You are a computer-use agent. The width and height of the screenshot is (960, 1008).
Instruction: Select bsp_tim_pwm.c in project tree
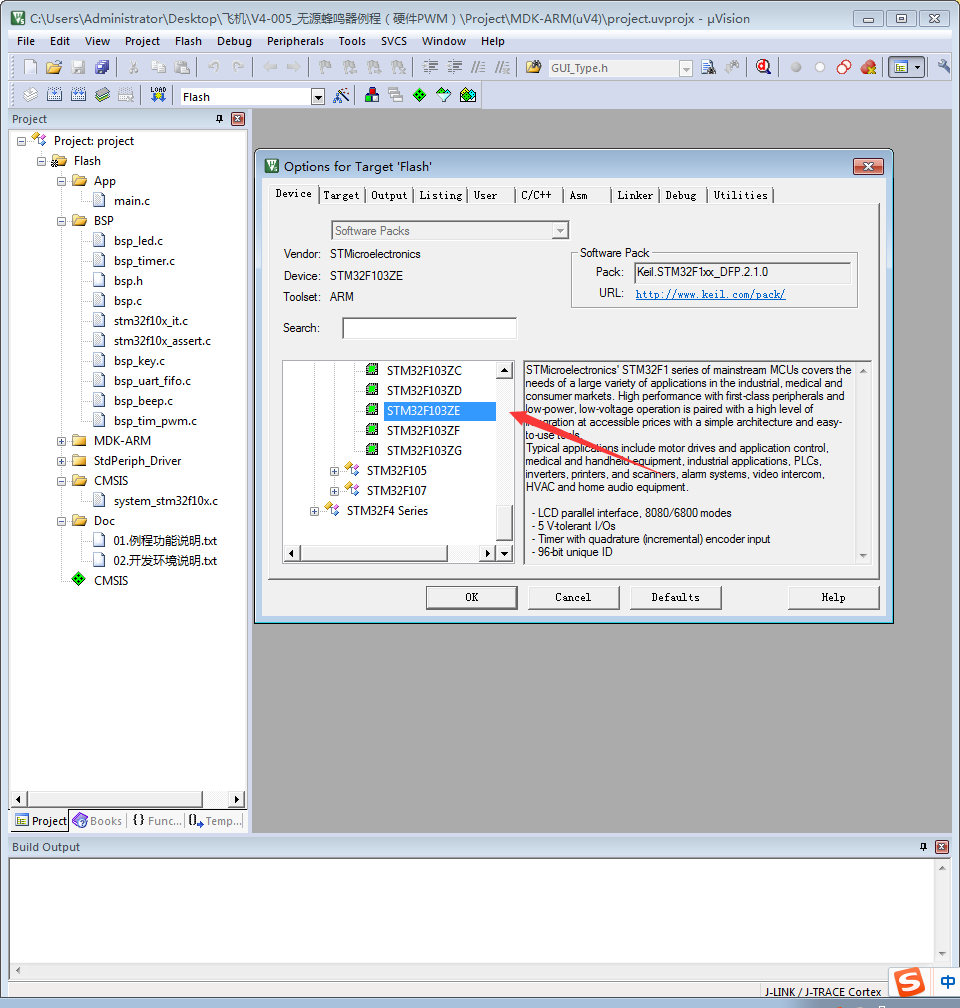coord(156,421)
